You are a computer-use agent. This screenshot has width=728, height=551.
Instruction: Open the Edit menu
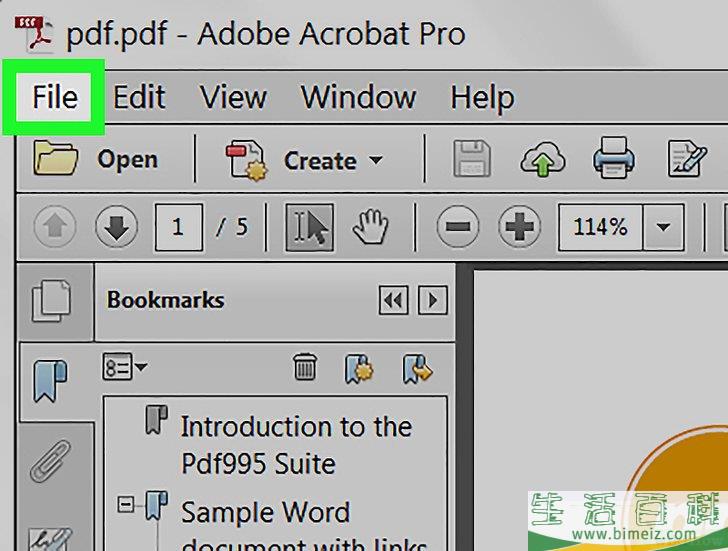[x=139, y=97]
